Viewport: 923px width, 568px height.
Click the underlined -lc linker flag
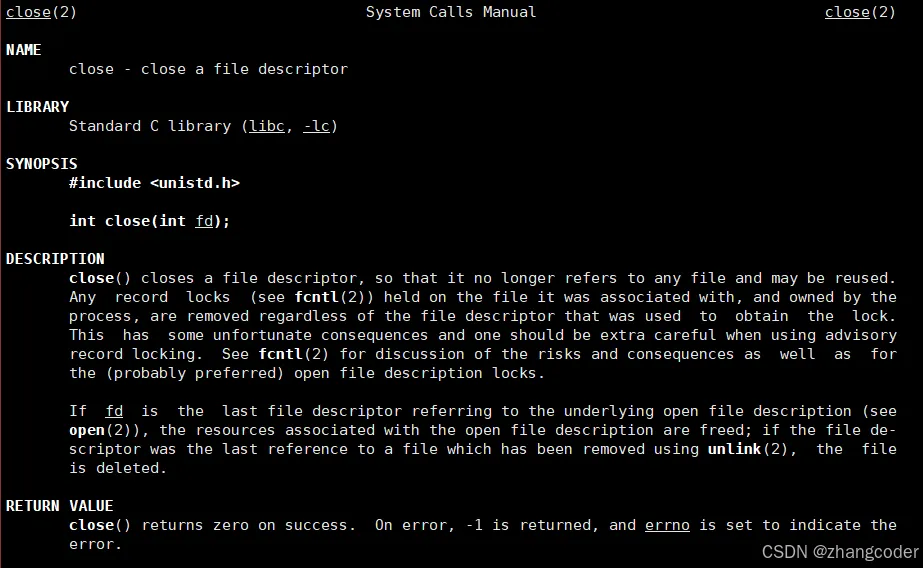[316, 126]
